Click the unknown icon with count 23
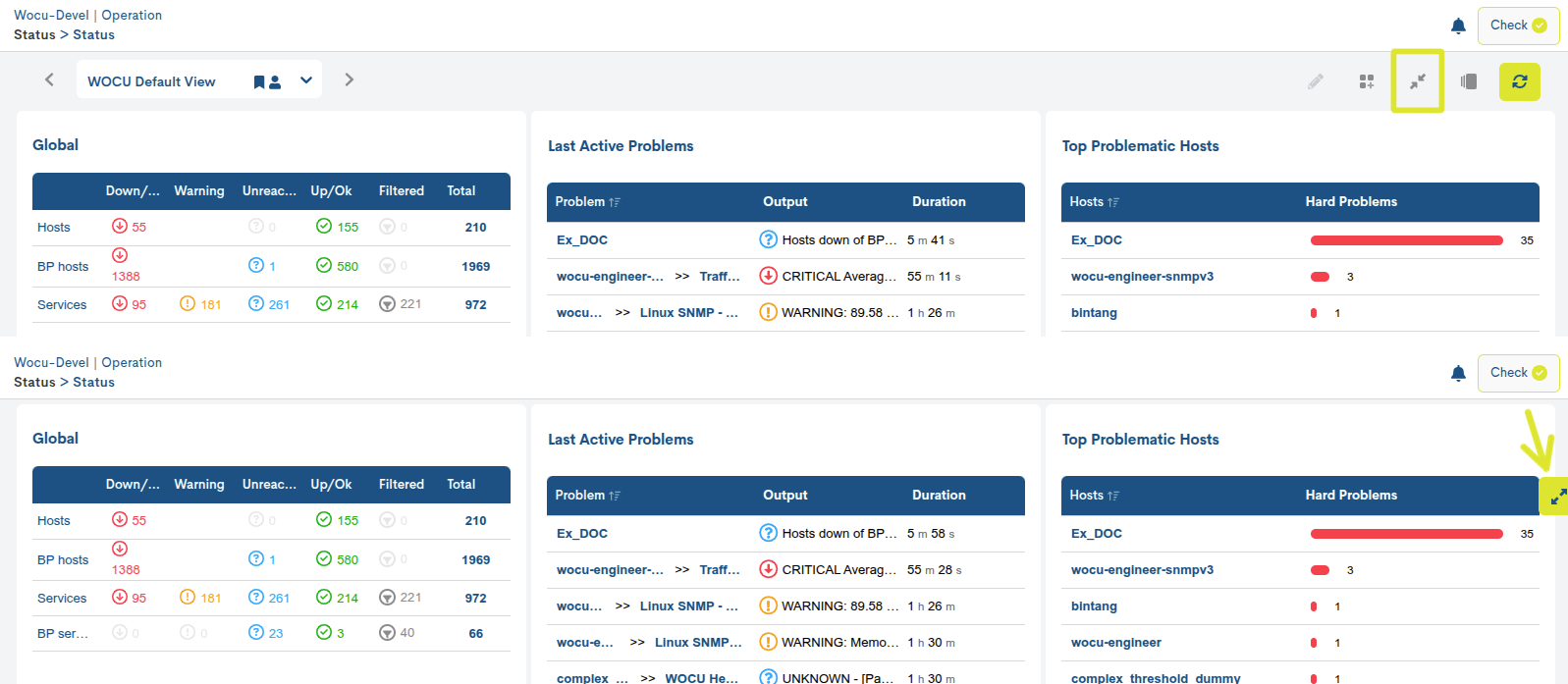 pyautogui.click(x=256, y=633)
